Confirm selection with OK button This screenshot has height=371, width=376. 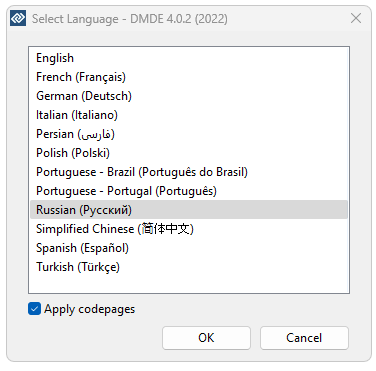[206, 338]
